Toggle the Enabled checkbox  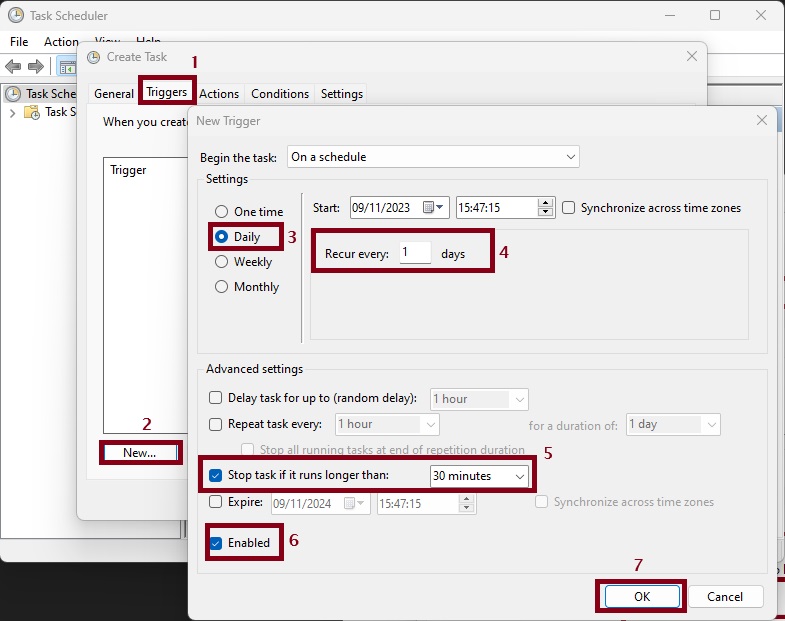(x=216, y=543)
